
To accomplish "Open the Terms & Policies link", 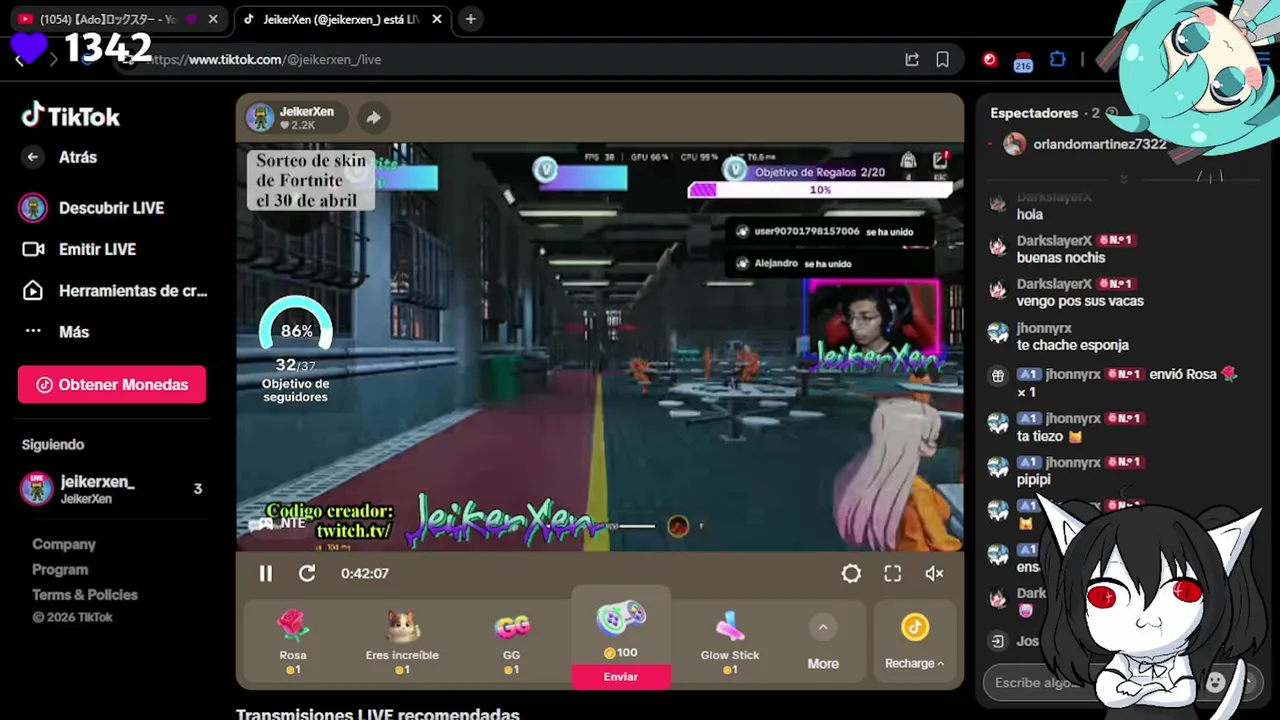I will (85, 594).
